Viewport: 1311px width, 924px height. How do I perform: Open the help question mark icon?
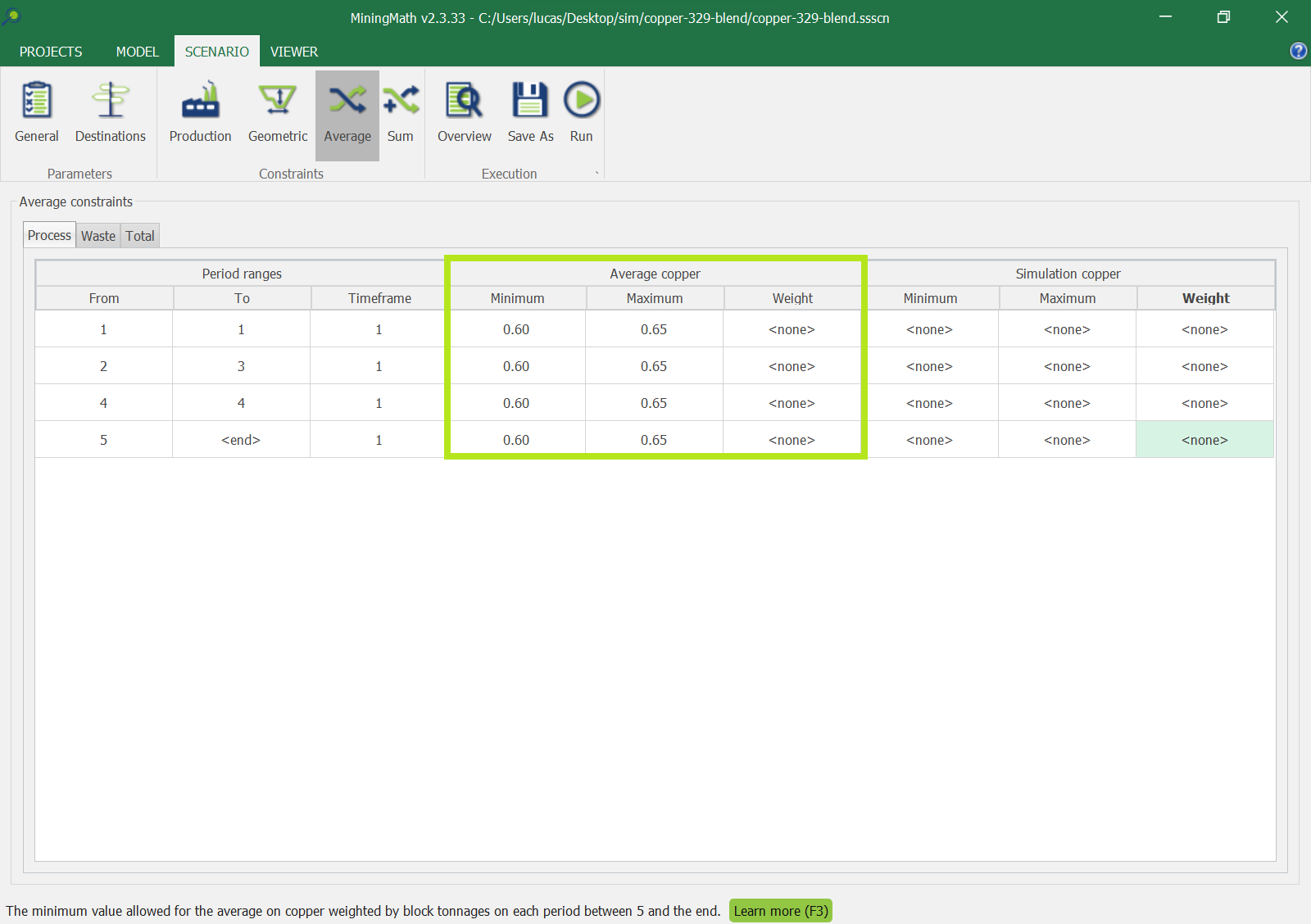click(x=1298, y=51)
